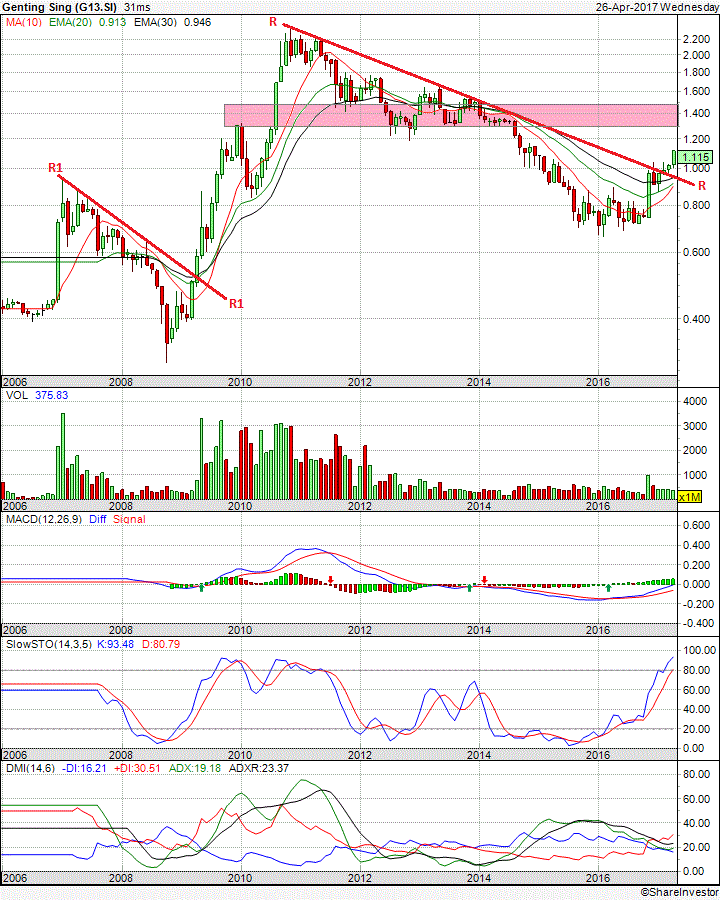The width and height of the screenshot is (720, 900).
Task: Click the ADX:19.18 value
Action: [195, 769]
